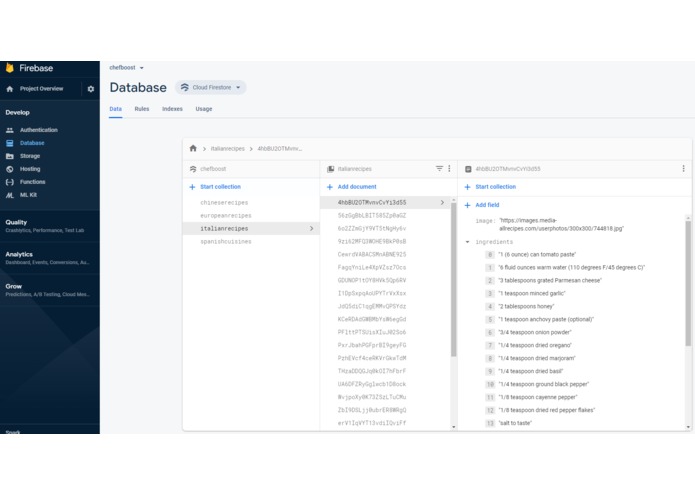This screenshot has width=695, height=494.
Task: Open ML Kit in the Develop menu
Action: (x=28, y=195)
